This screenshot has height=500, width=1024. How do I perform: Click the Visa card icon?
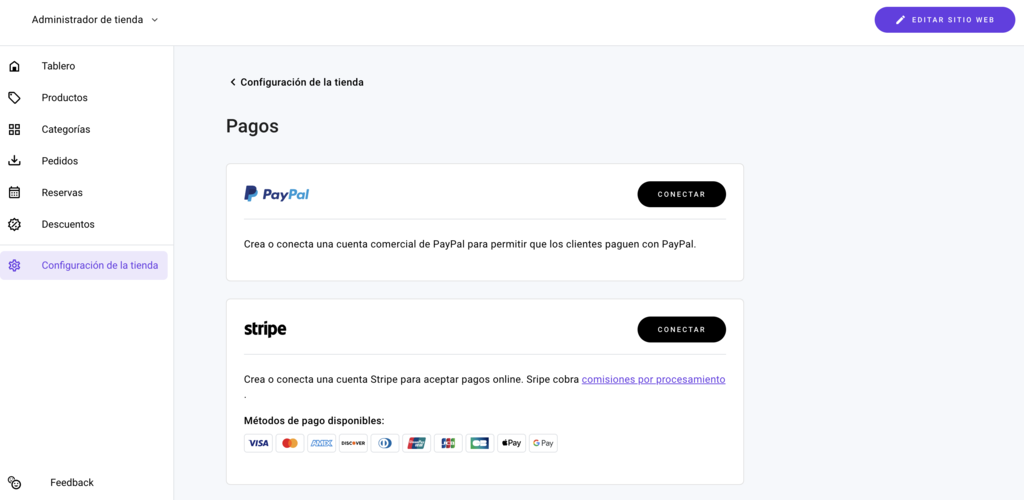[258, 443]
